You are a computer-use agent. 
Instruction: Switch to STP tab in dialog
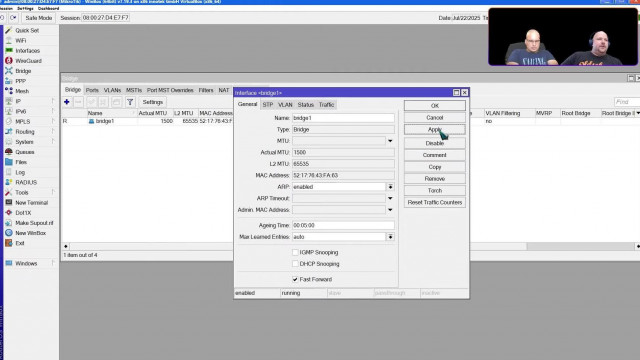tap(268, 105)
